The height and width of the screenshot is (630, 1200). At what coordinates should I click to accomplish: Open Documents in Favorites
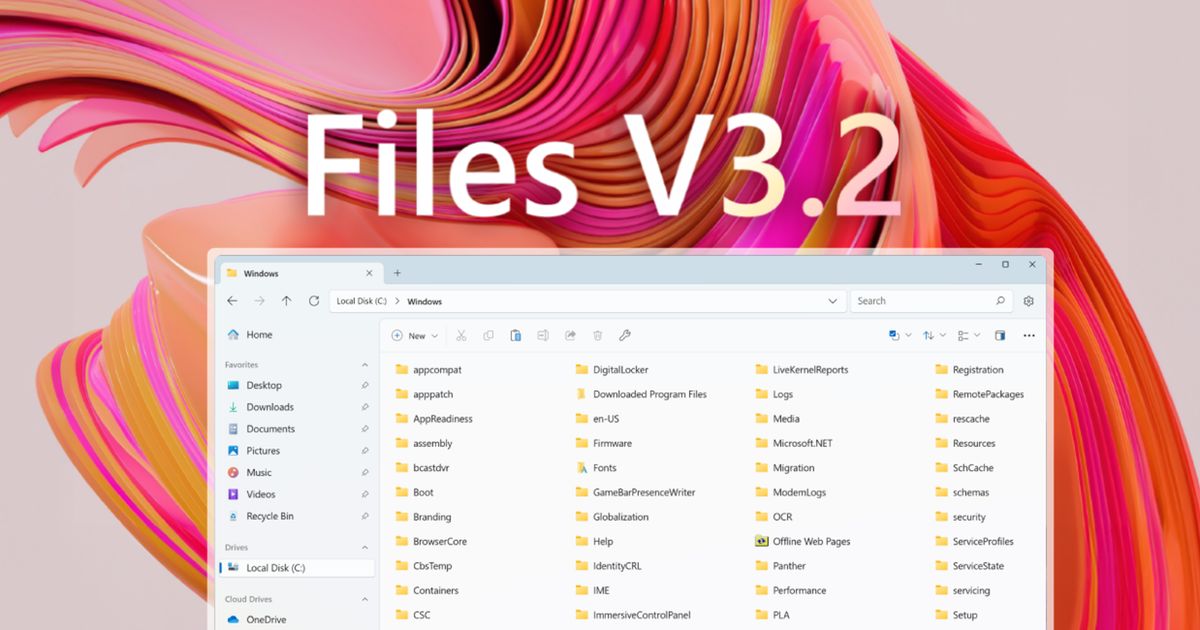pos(296,429)
